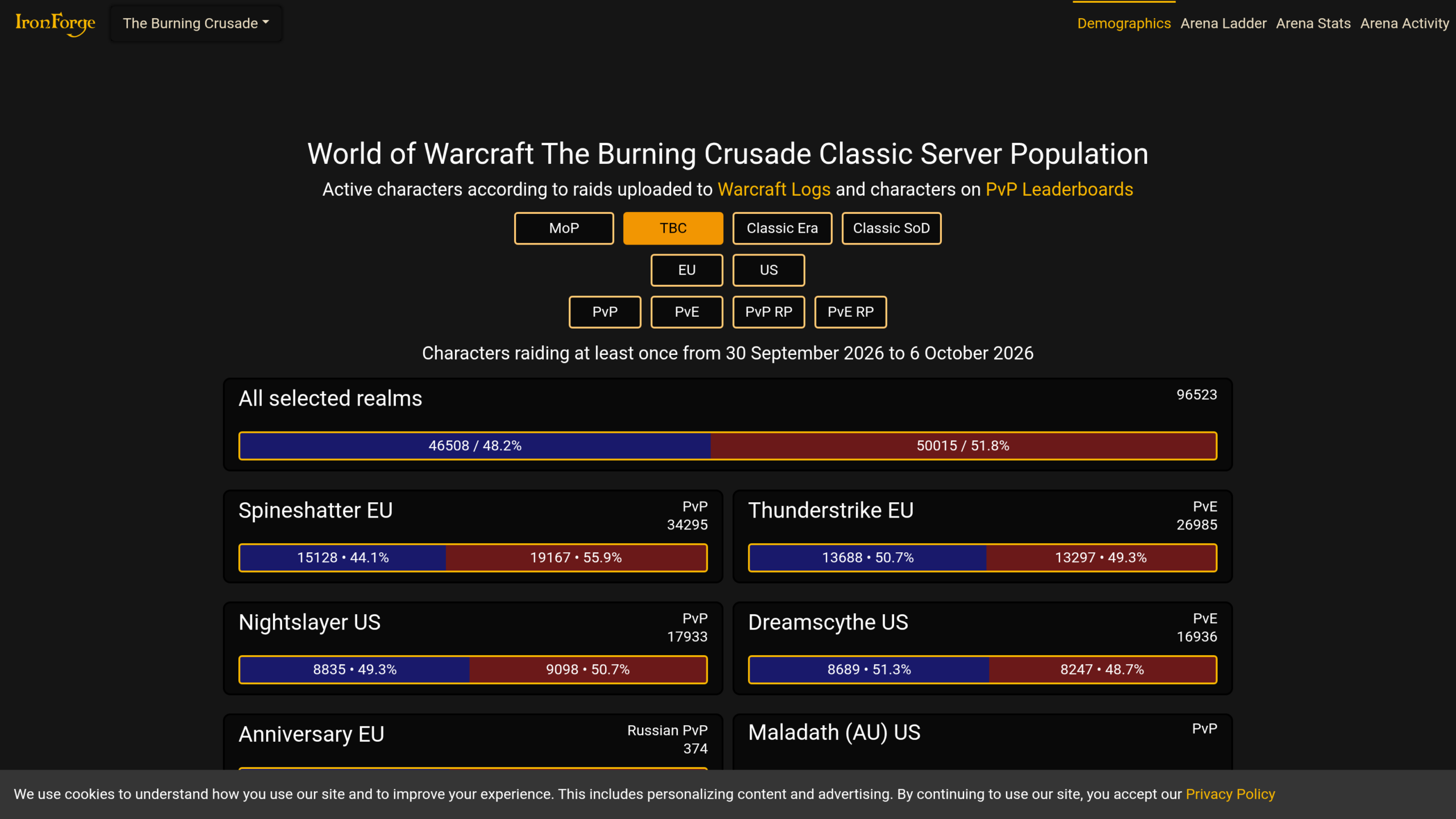This screenshot has height=819, width=1456.
Task: Select Thunderstrike EU realm title
Action: 831,510
